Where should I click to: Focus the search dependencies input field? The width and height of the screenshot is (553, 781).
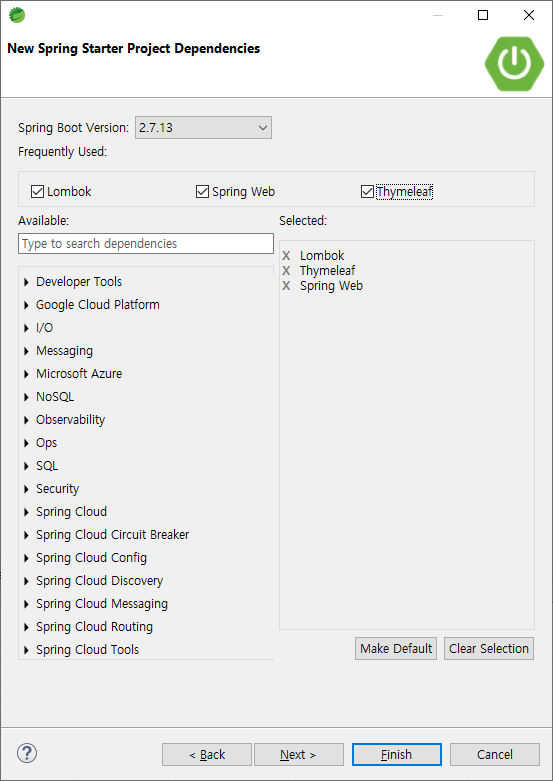146,244
